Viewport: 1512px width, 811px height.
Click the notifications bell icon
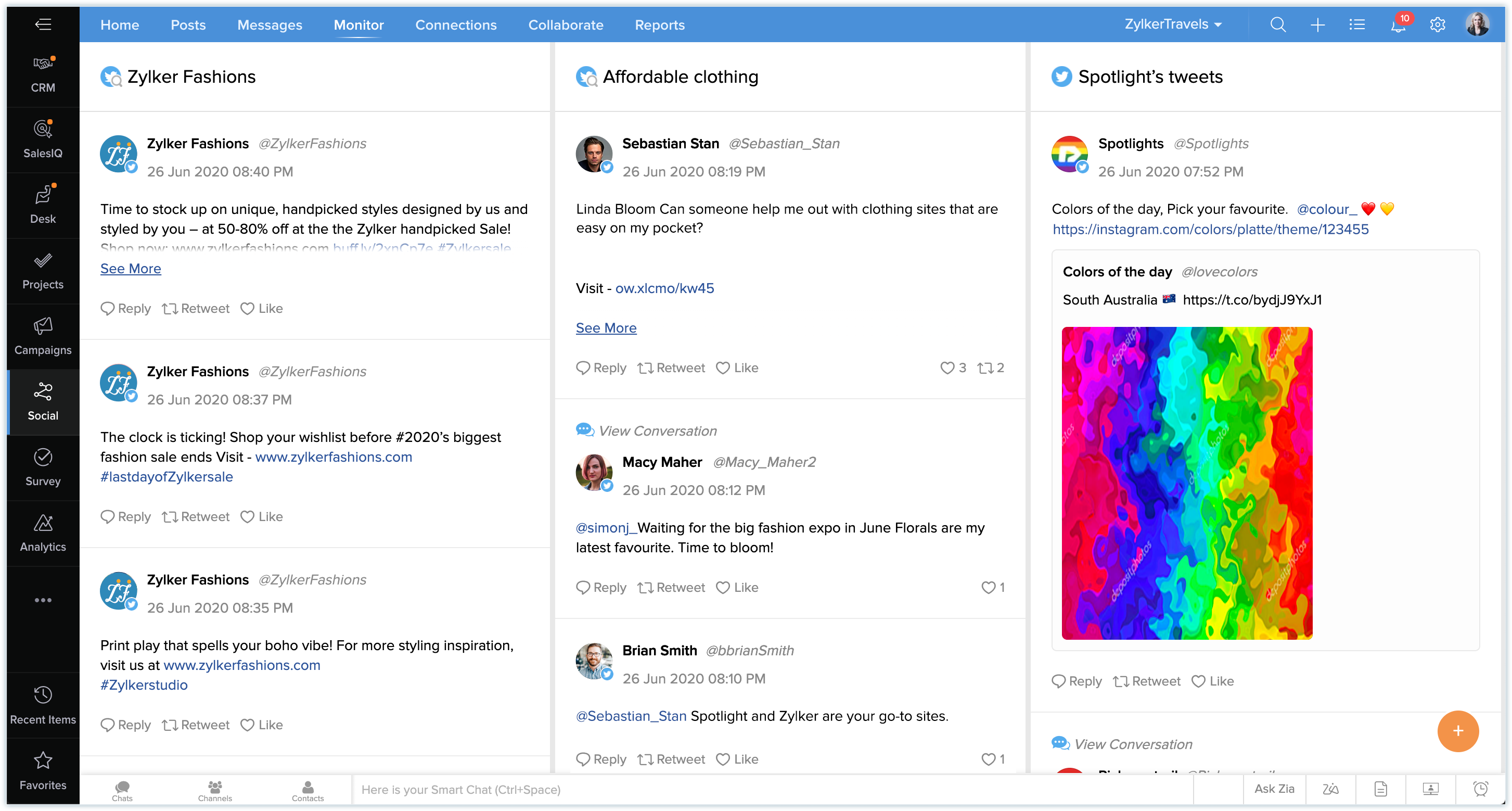tap(1398, 24)
